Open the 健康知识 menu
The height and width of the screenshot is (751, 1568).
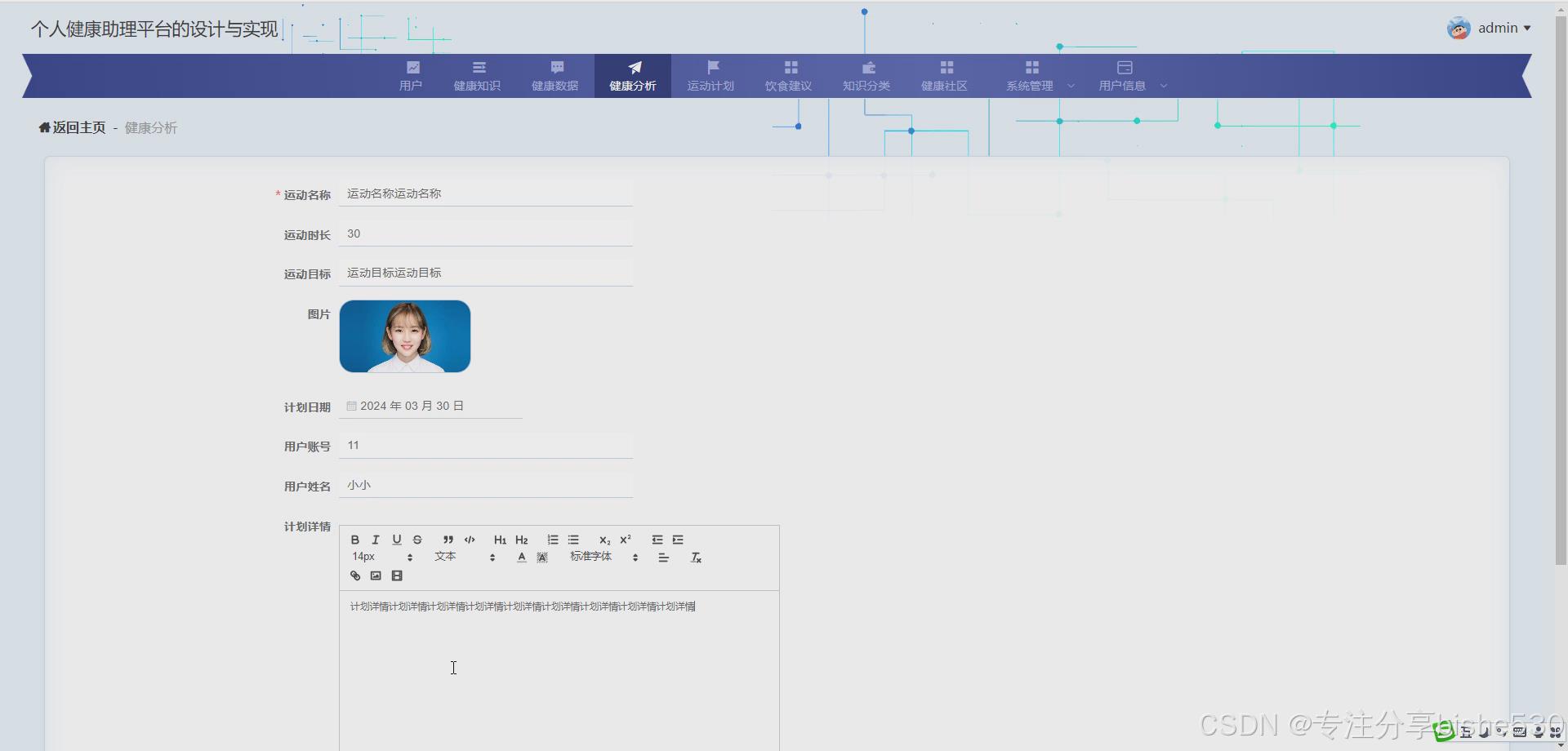pyautogui.click(x=477, y=76)
